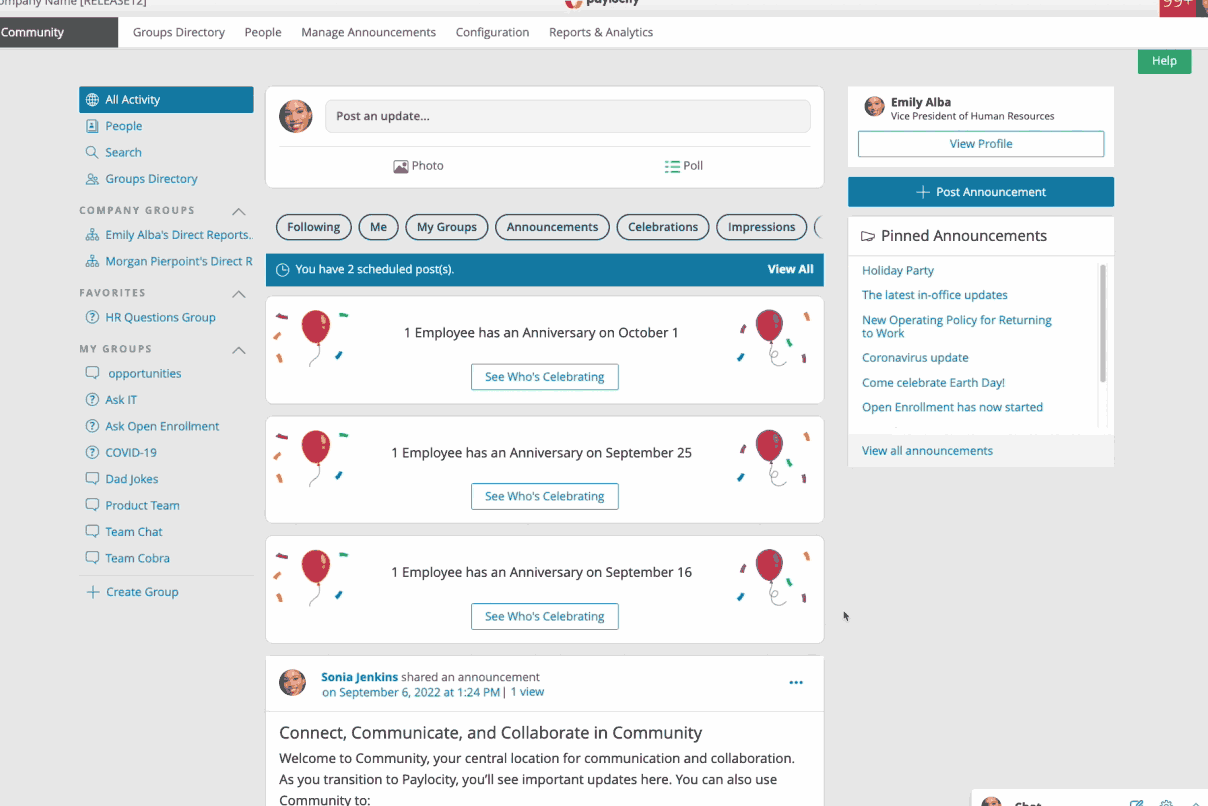Click View All scheduled posts
Viewport: 1208px width, 806px height.
coord(790,270)
